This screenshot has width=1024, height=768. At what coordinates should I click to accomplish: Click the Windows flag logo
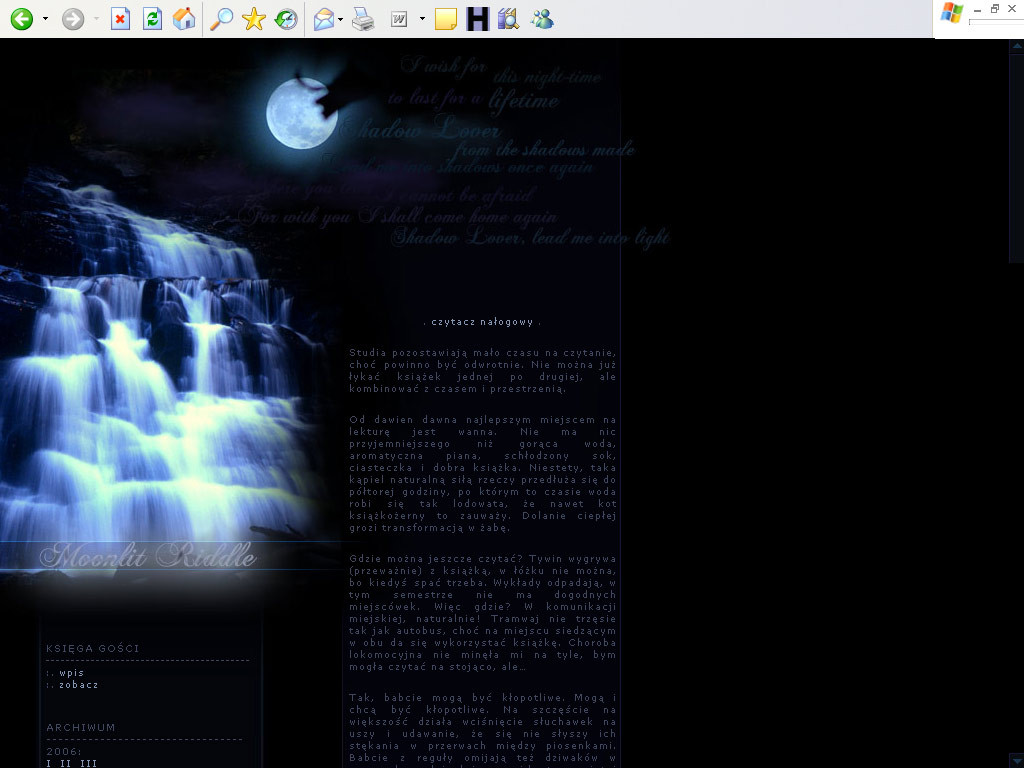click(952, 13)
